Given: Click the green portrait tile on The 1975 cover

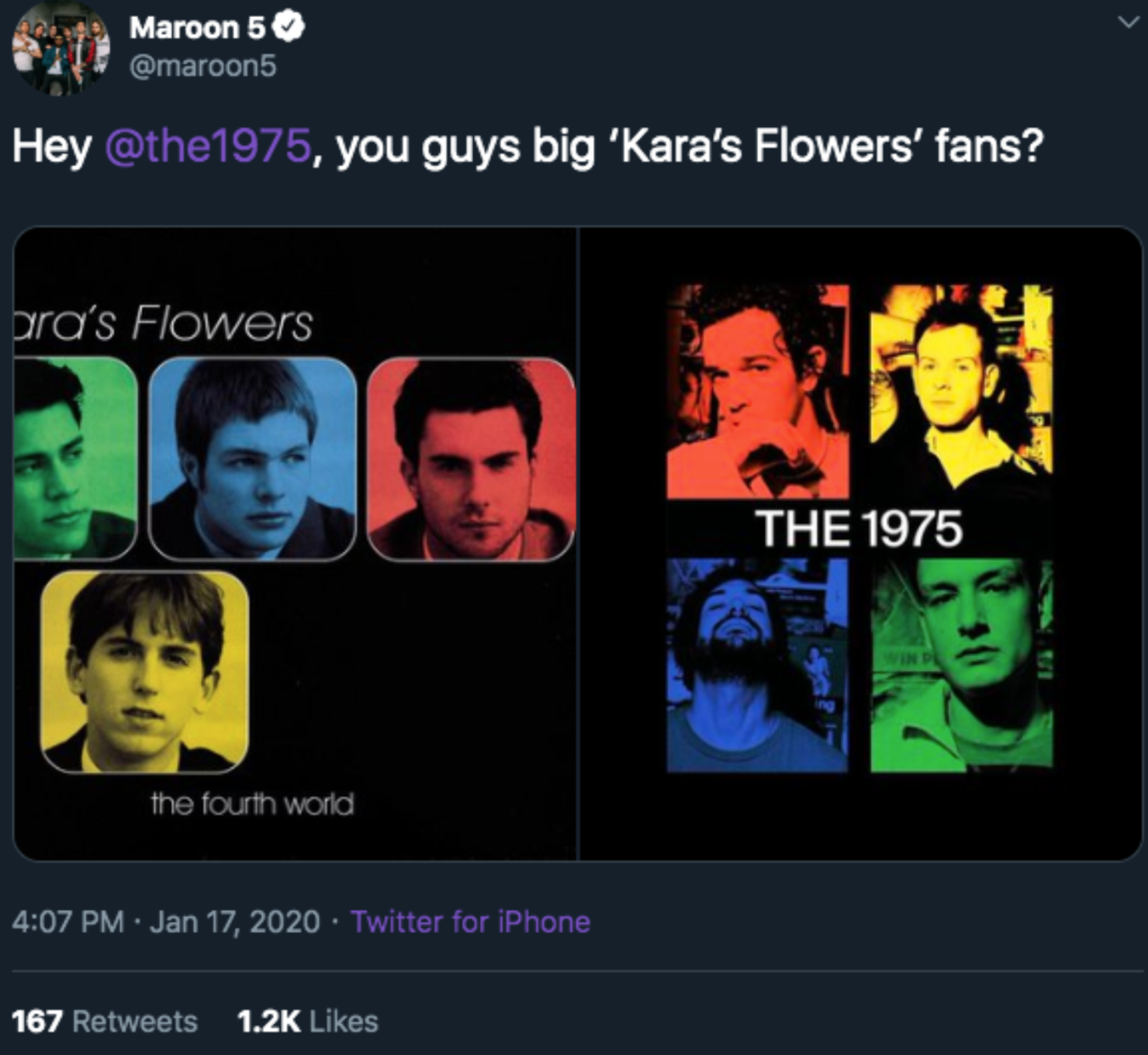Looking at the screenshot, I should tap(961, 665).
